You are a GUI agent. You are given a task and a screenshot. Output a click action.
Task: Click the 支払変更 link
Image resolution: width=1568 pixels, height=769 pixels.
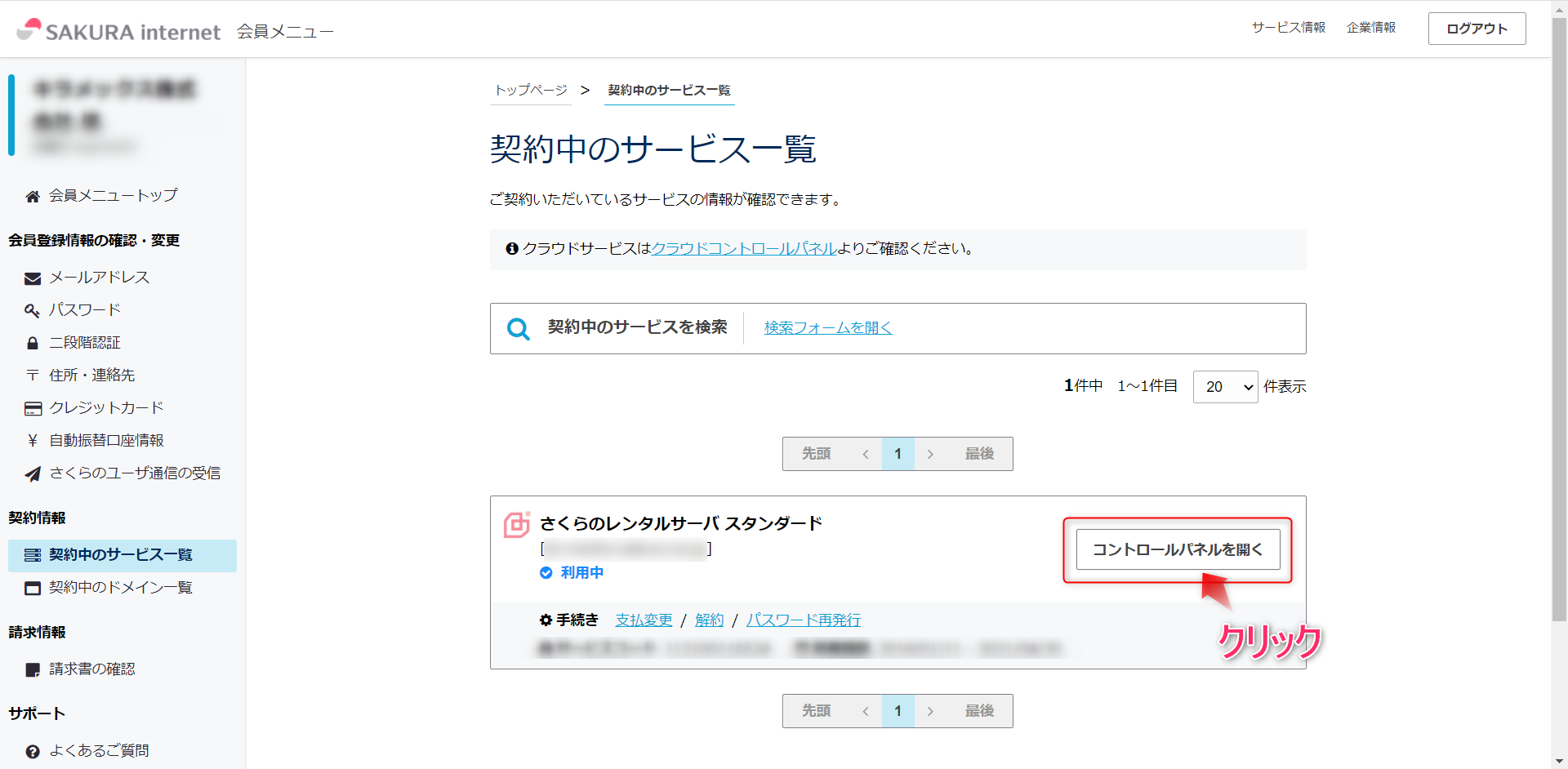click(x=644, y=620)
